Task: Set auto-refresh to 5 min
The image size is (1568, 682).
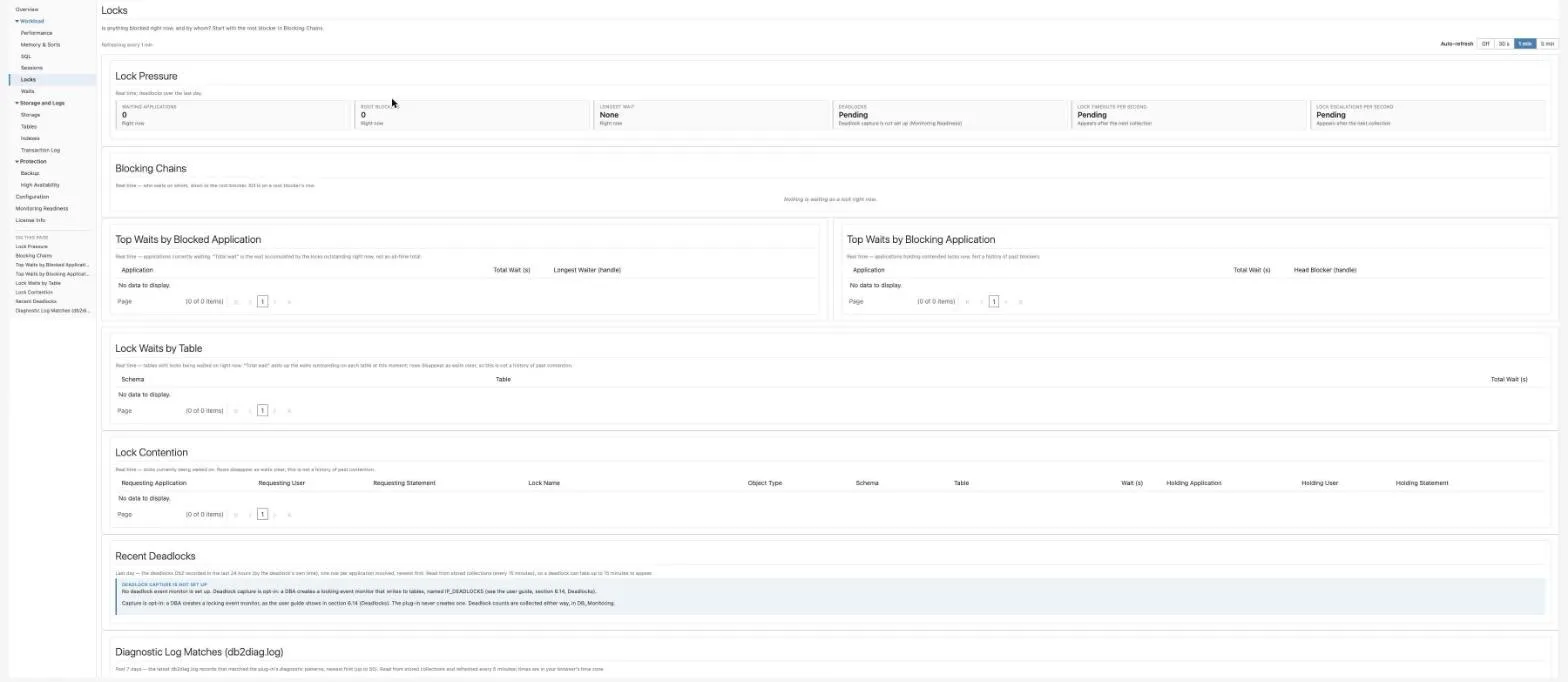Action: [1548, 44]
